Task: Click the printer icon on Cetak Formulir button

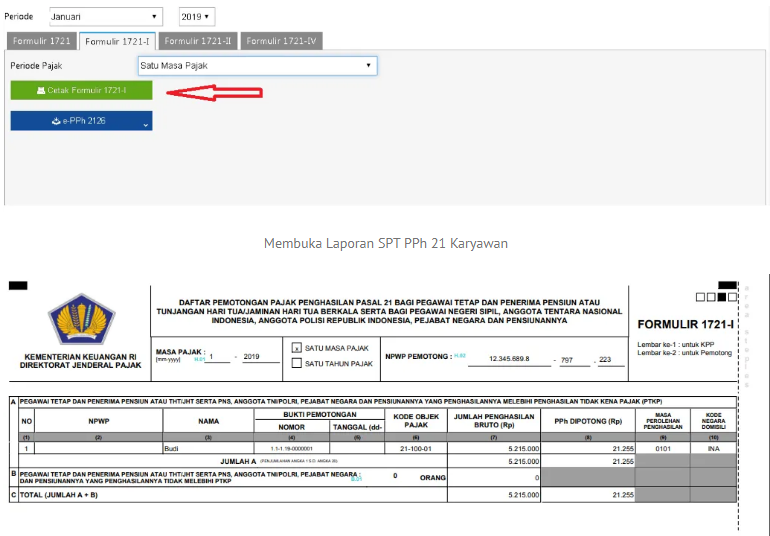Action: point(41,91)
